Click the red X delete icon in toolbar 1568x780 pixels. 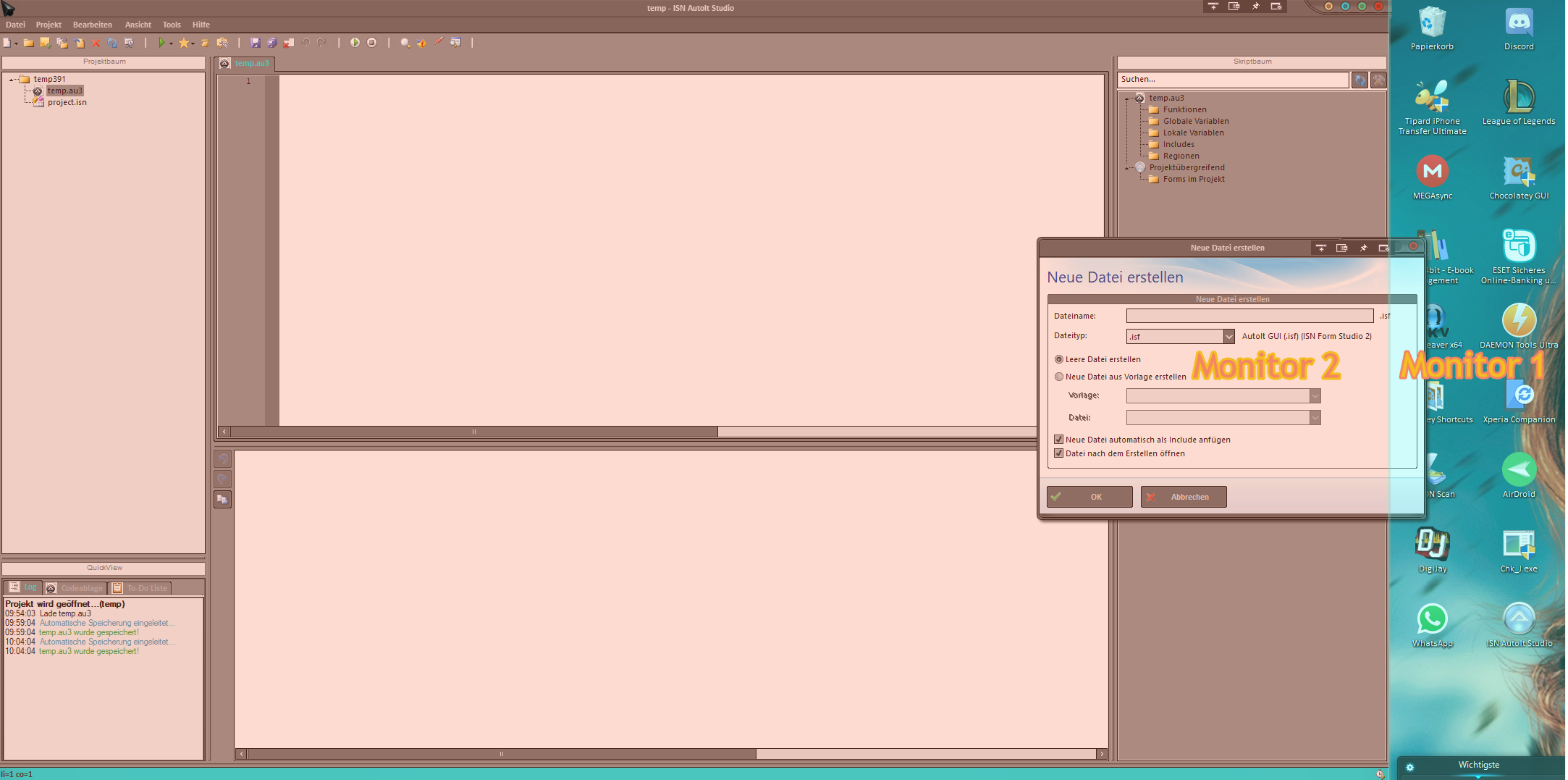[96, 43]
